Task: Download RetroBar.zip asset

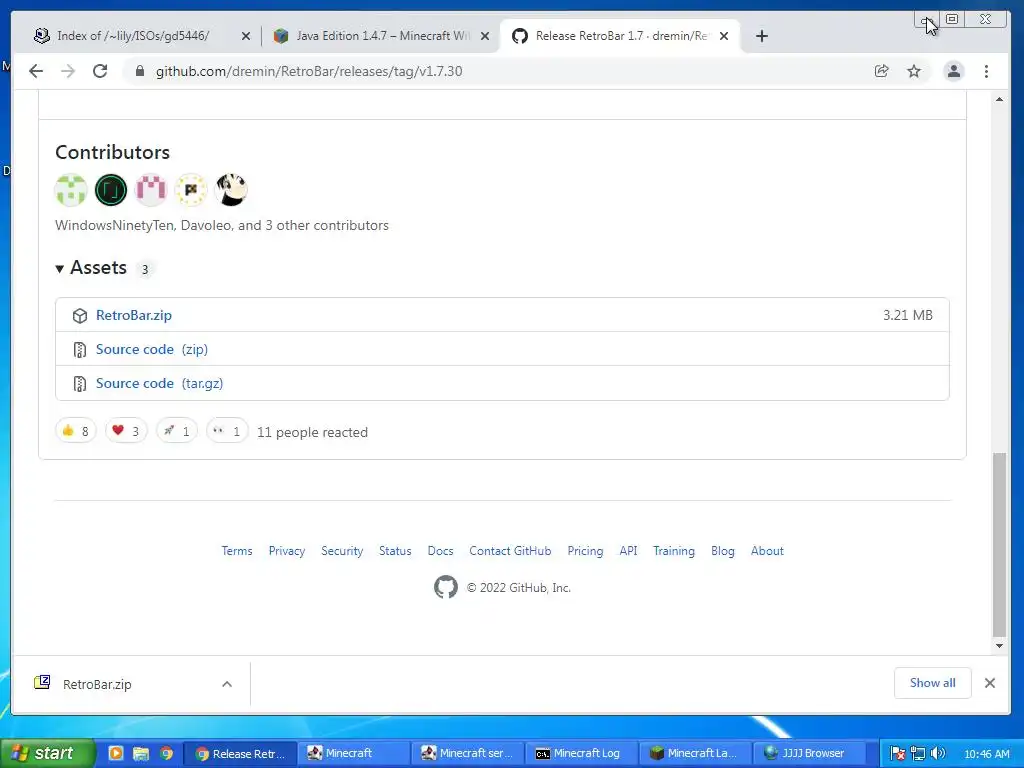Action: [134, 315]
